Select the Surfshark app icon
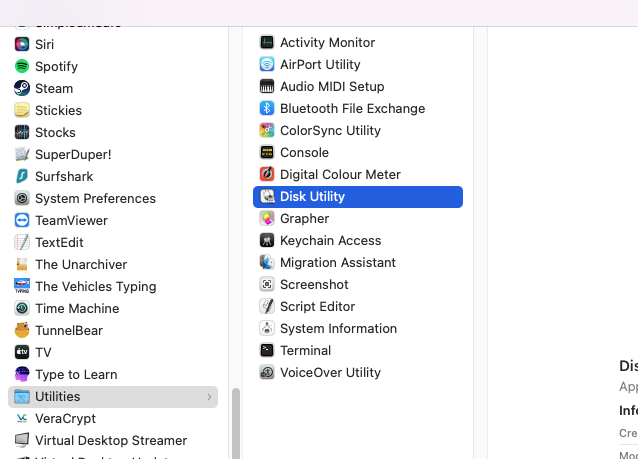Image resolution: width=638 pixels, height=459 pixels. click(22, 176)
